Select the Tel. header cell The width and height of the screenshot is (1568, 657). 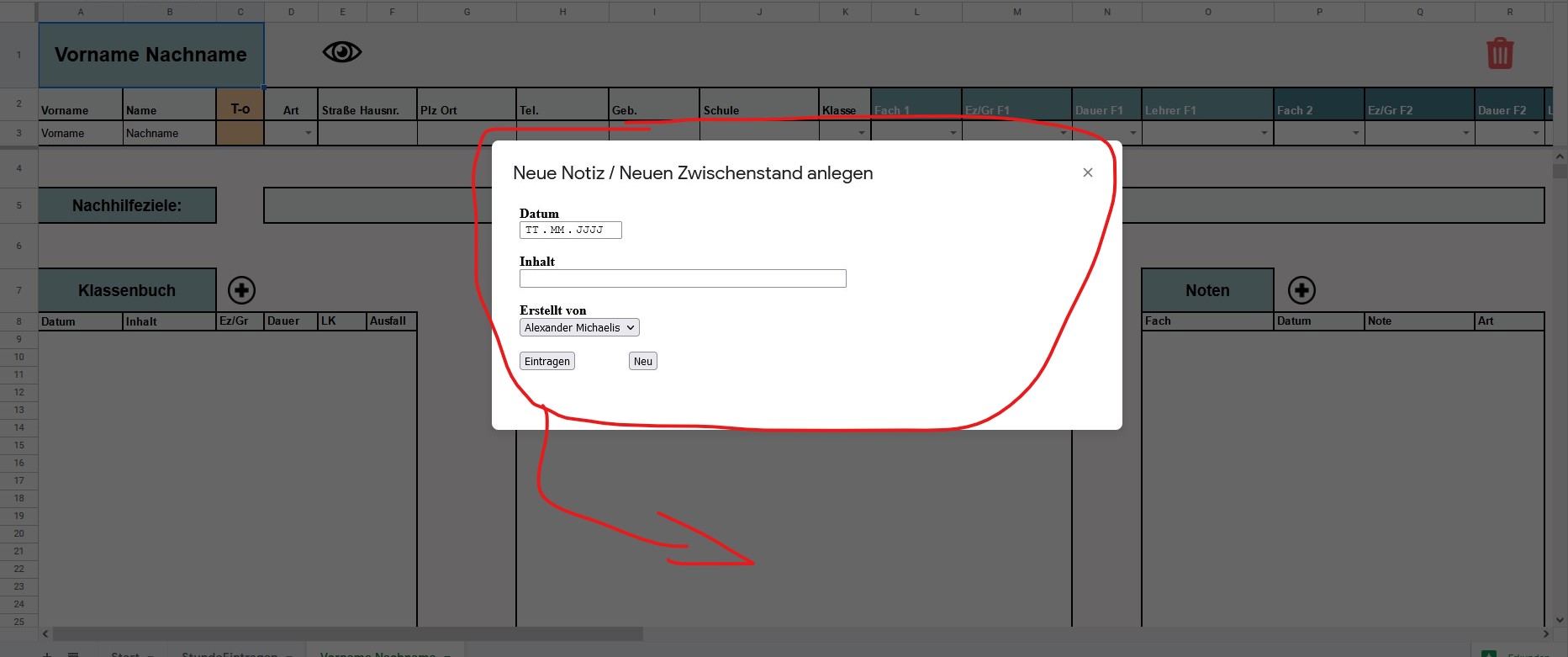[x=562, y=105]
